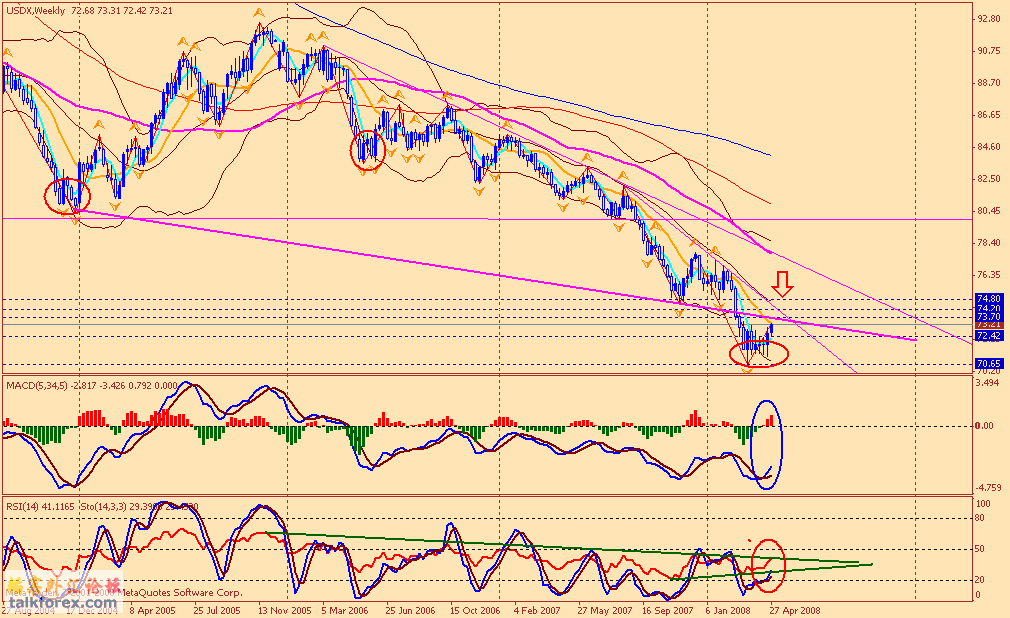This screenshot has height=618, width=1010.
Task: Select the 80.45 price axis label
Action: [x=989, y=211]
